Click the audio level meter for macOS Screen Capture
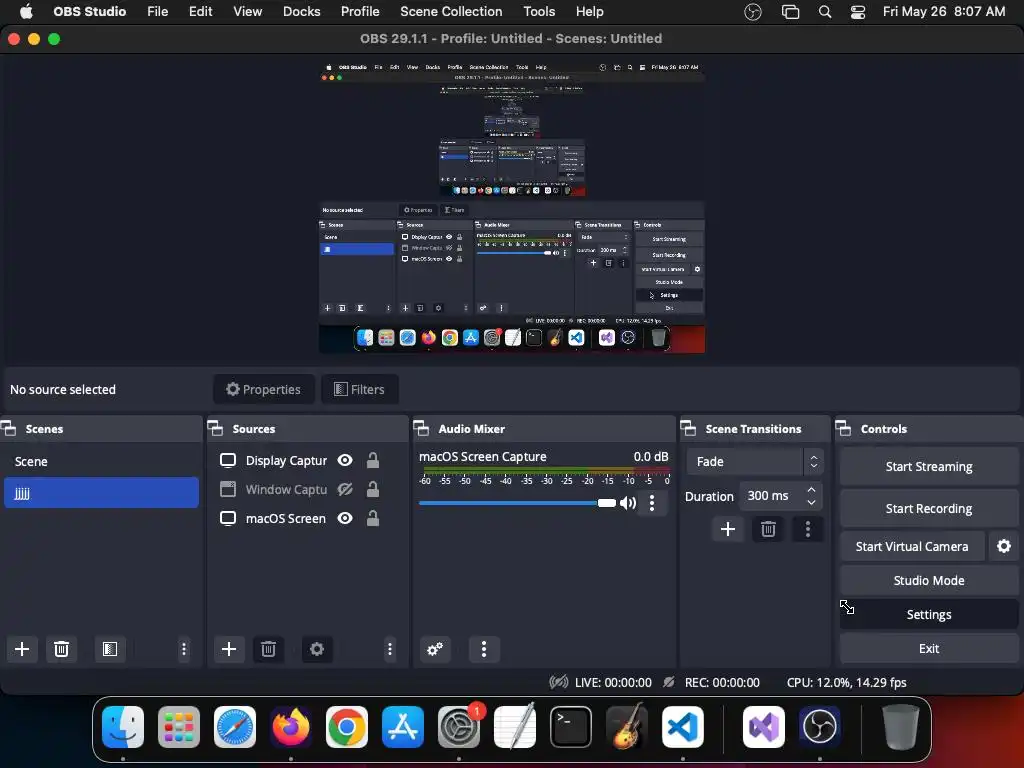 (x=545, y=470)
